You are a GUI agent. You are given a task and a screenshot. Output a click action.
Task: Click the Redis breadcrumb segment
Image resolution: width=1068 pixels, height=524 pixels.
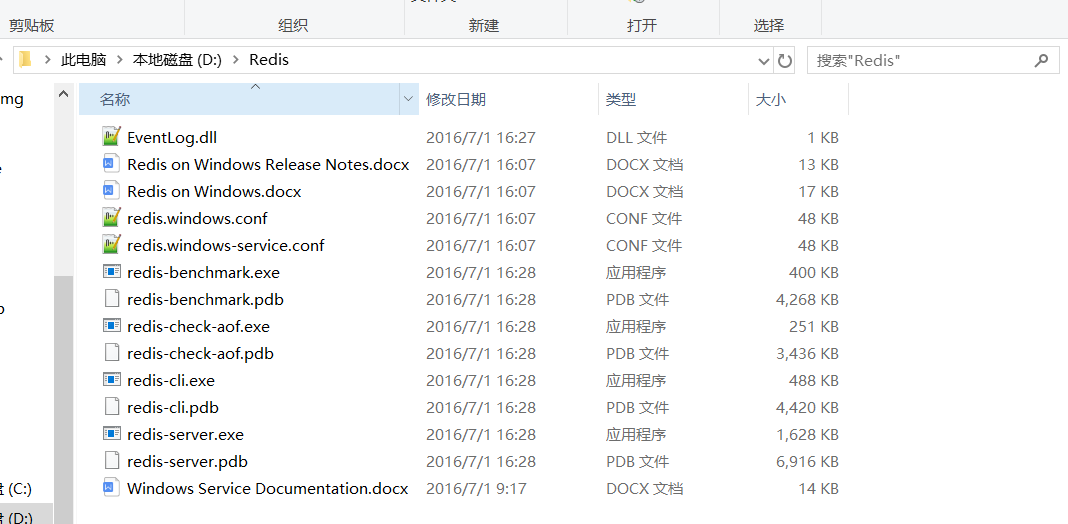pos(269,60)
